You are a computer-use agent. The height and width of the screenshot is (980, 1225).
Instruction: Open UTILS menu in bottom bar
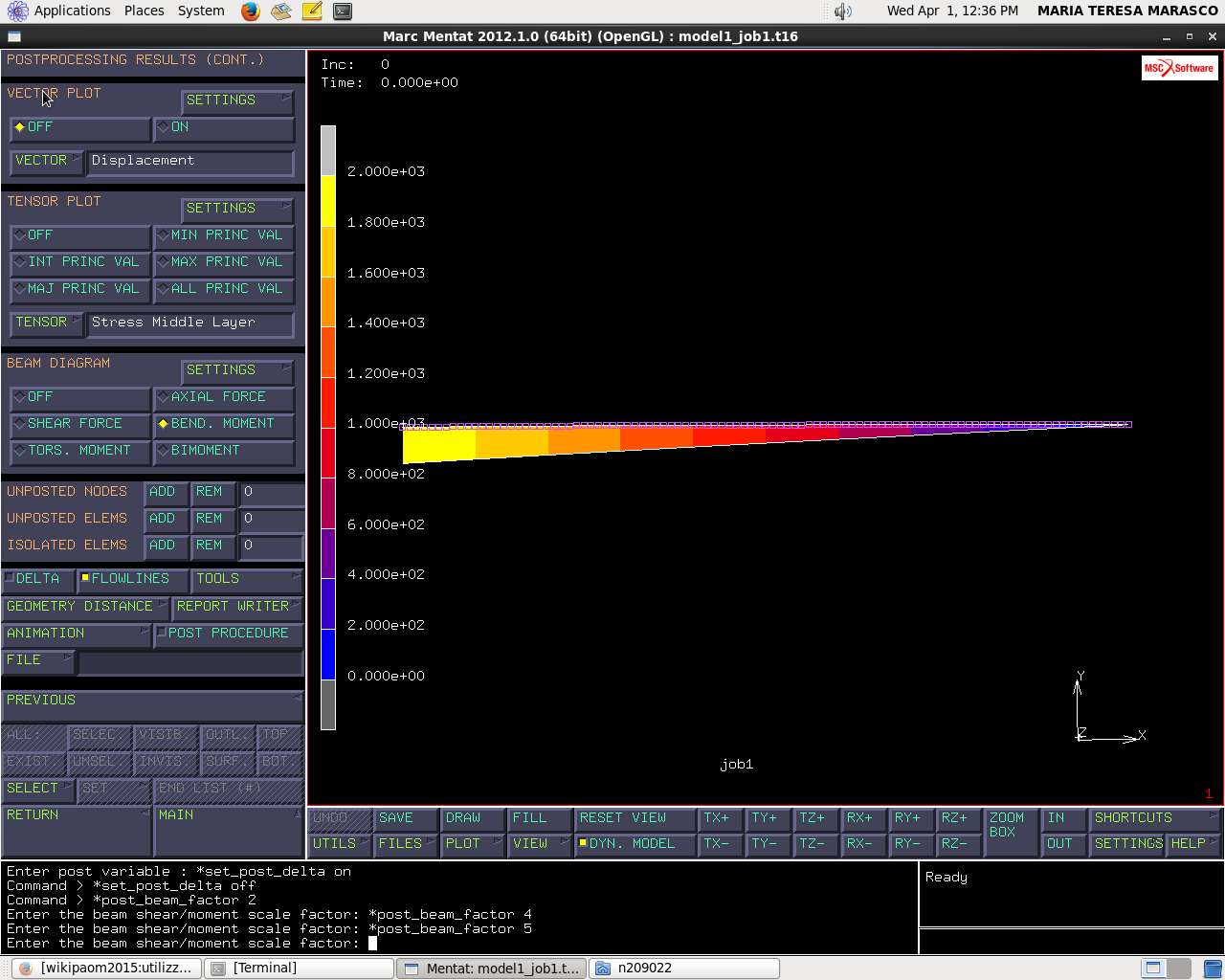click(x=341, y=845)
